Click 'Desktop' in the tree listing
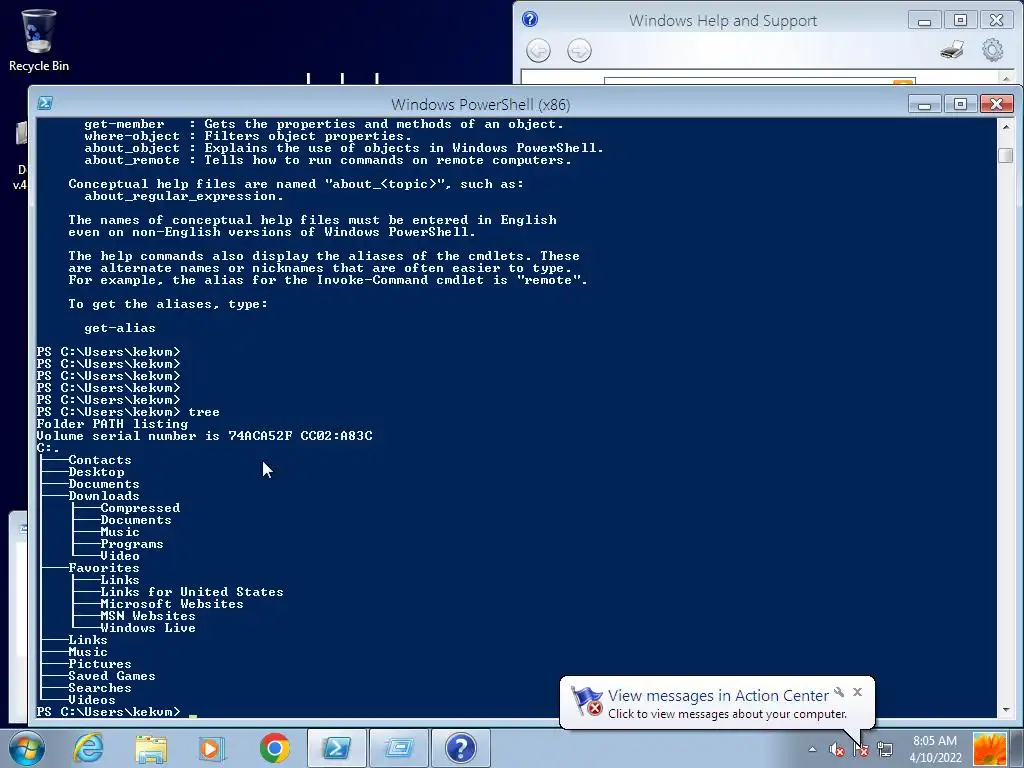This screenshot has height=768, width=1024. click(x=96, y=472)
